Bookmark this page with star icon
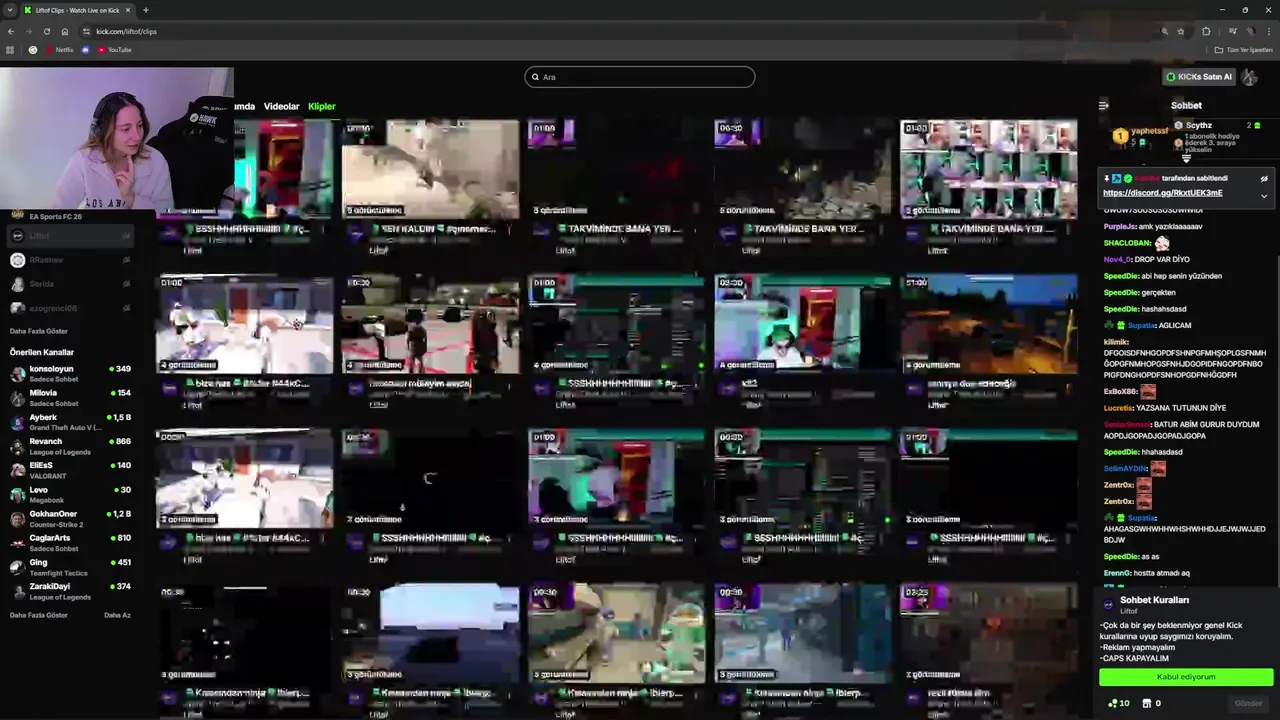 coord(1181,31)
